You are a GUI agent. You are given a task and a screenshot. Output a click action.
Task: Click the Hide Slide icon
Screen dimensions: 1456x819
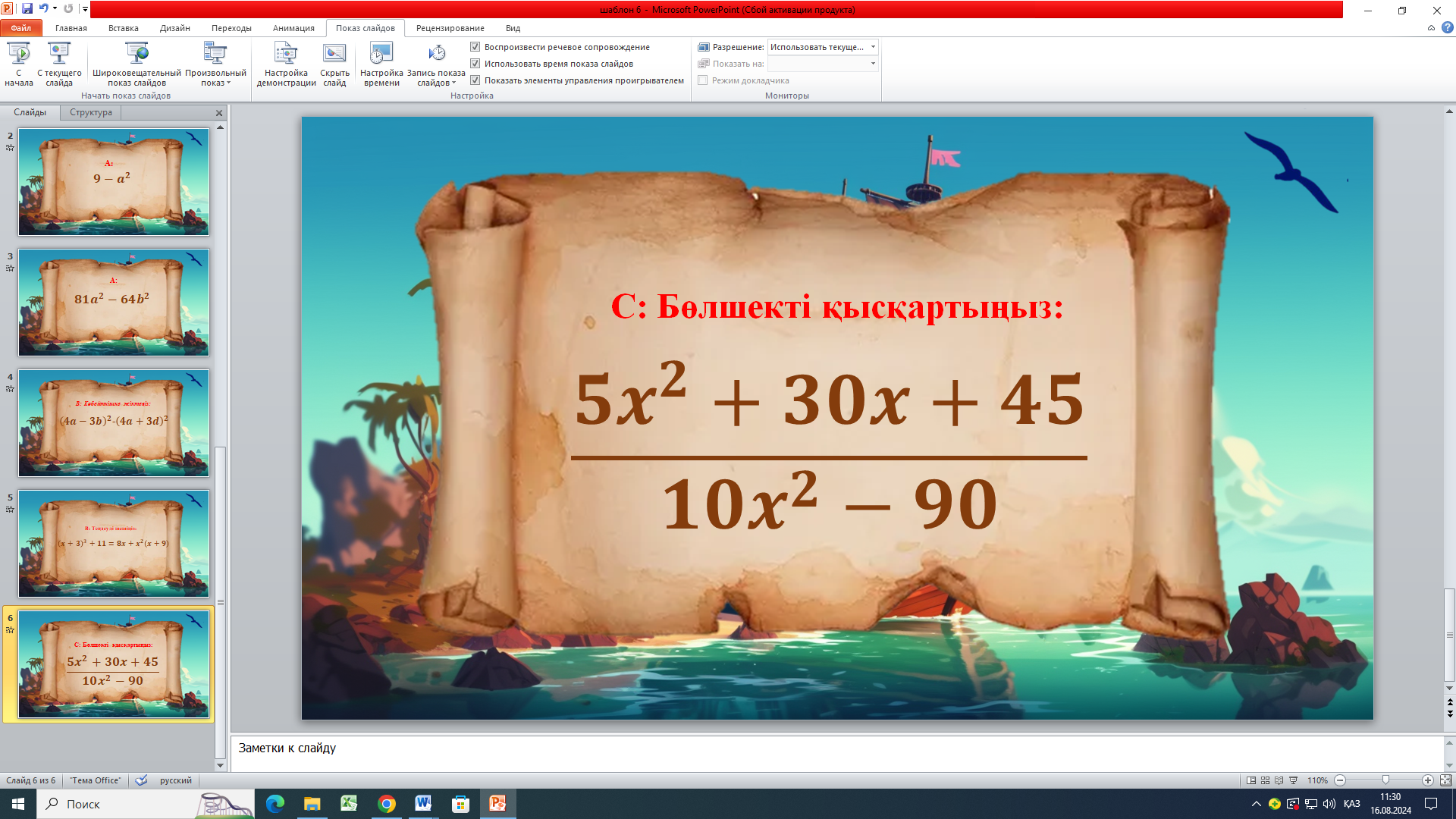click(334, 54)
